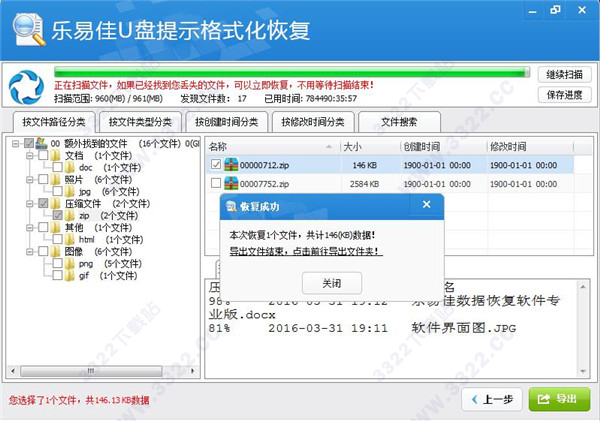Click the icon in 恢复成功 dialog title

pos(231,207)
